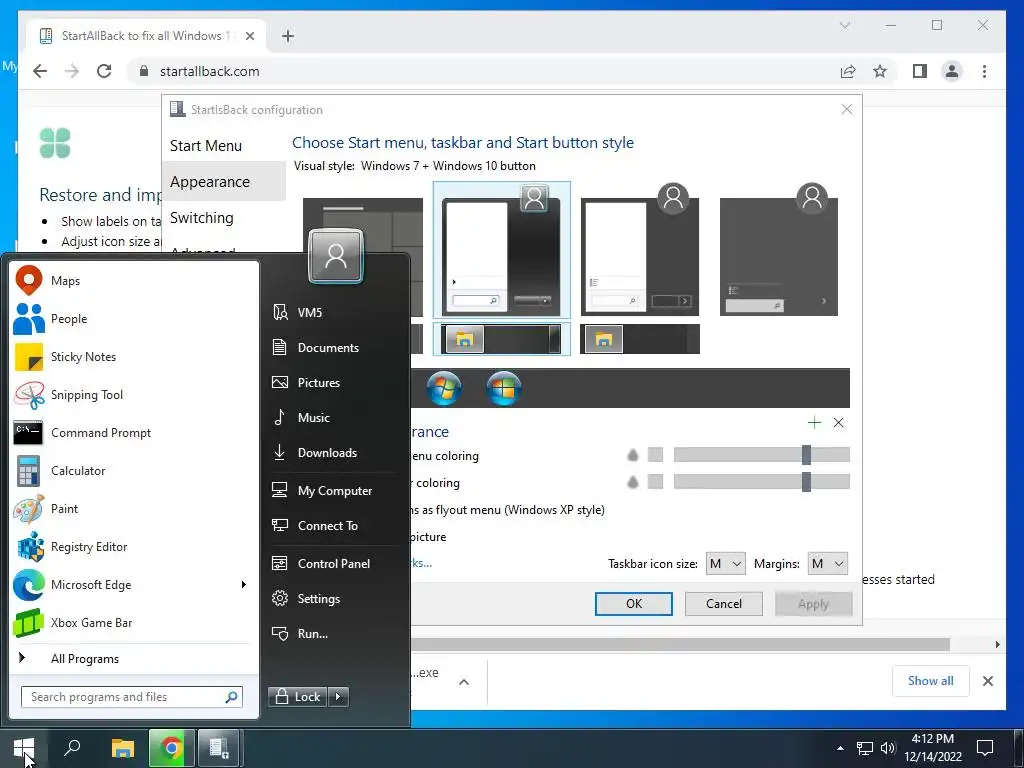Open taskbar search icon
Image resolution: width=1024 pixels, height=768 pixels.
72,748
